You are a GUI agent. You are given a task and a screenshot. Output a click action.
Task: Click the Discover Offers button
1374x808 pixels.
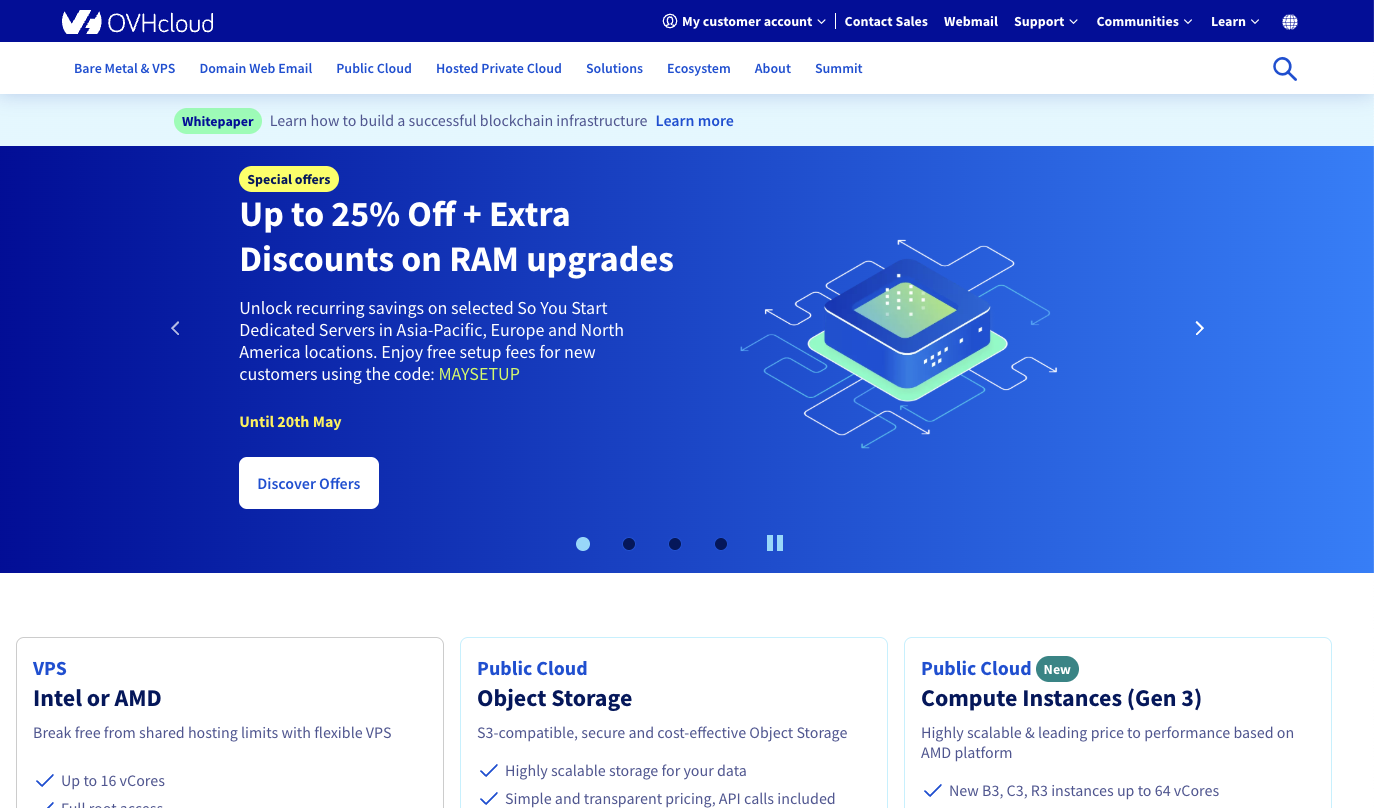coord(308,483)
